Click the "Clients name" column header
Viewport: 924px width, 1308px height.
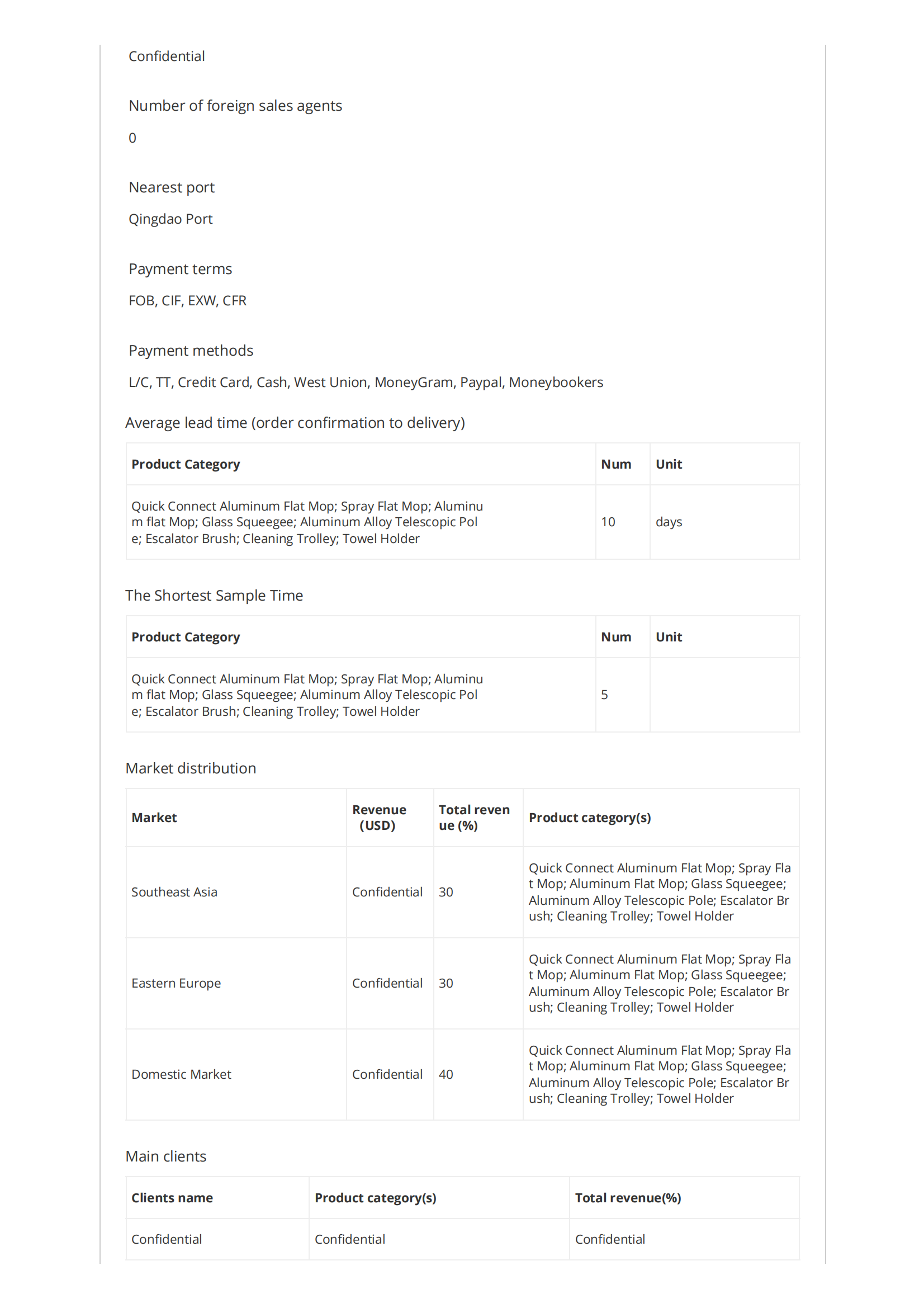click(172, 1197)
